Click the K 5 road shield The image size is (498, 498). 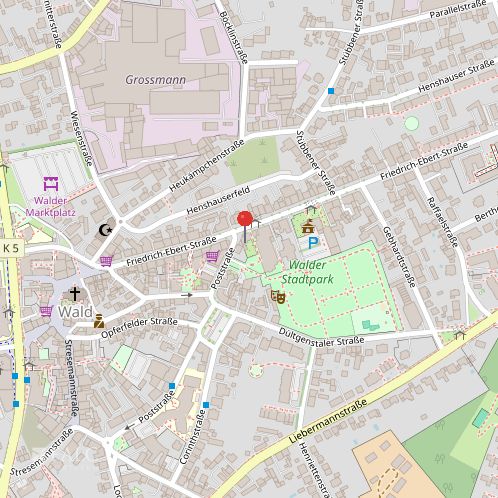pos(11,248)
